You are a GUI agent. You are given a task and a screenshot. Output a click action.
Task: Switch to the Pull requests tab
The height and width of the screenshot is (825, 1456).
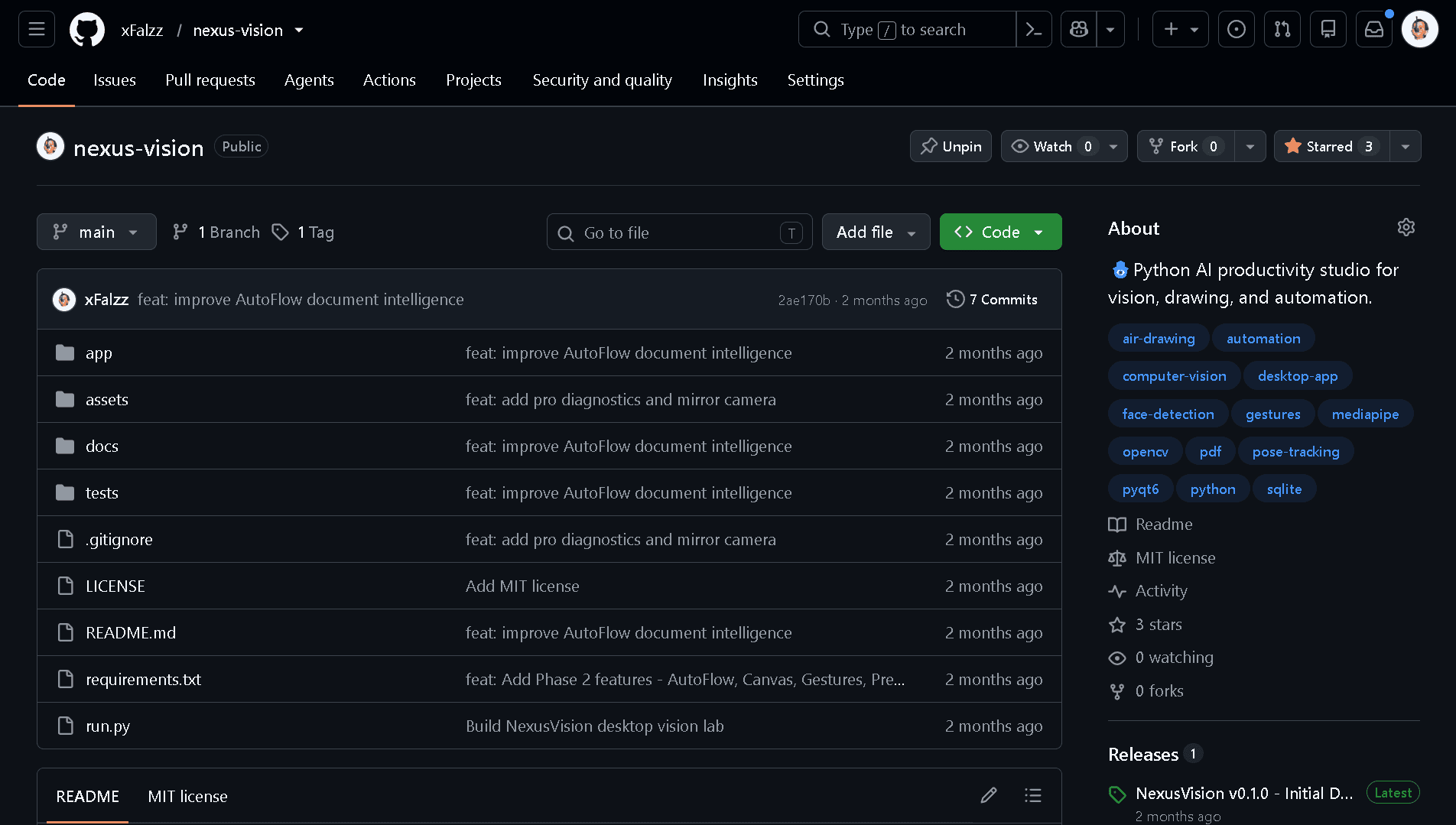click(210, 80)
